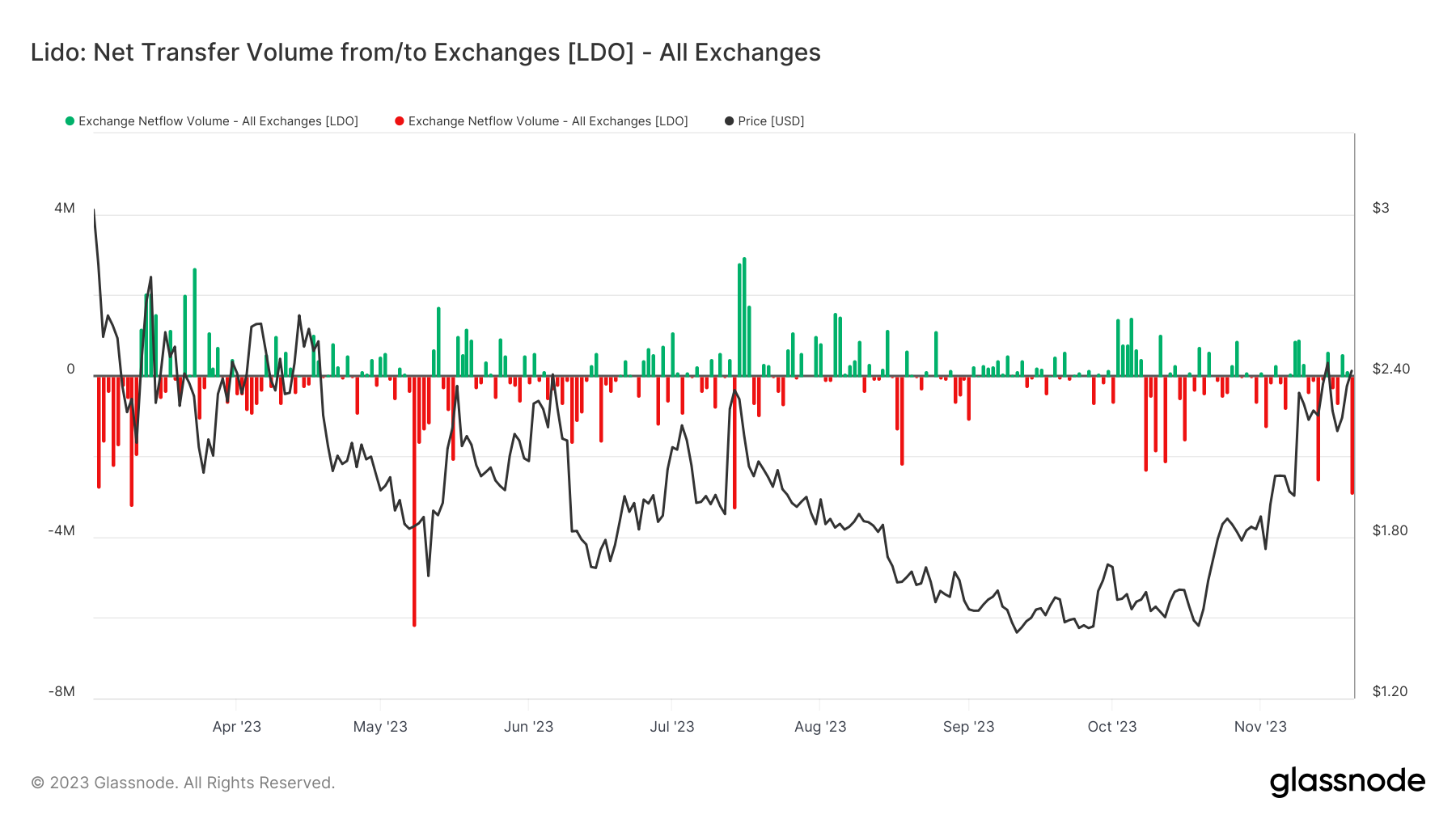The height and width of the screenshot is (819, 1456).
Task: Click the $3 price axis label
Action: (1381, 208)
